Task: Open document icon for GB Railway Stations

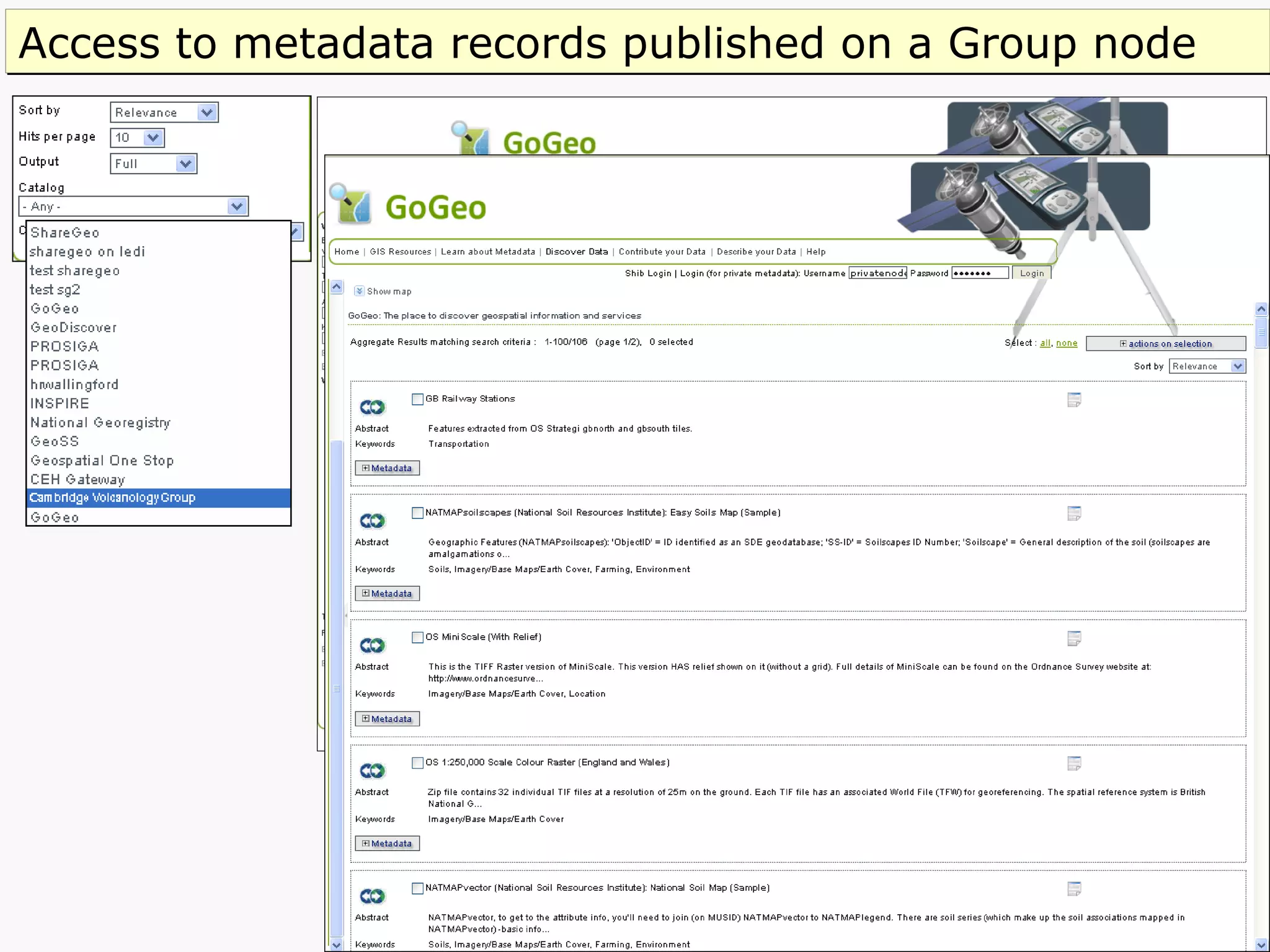Action: [1074, 400]
